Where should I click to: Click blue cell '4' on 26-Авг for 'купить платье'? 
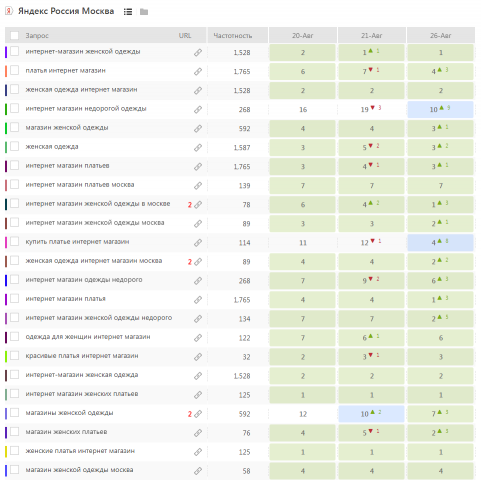(x=441, y=242)
